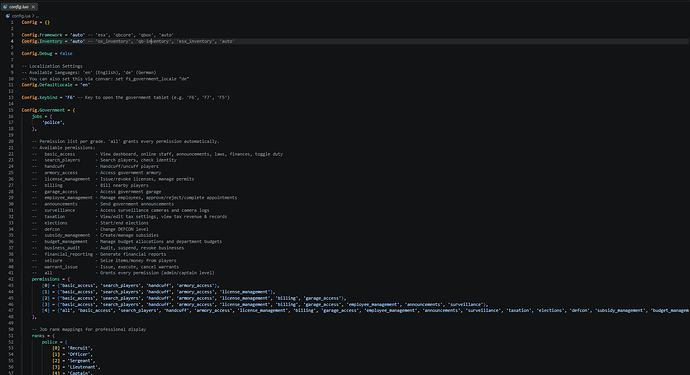The height and width of the screenshot is (375, 690).
Task: Click the Lua icon in the breadcrumb bar
Action: point(8,16)
